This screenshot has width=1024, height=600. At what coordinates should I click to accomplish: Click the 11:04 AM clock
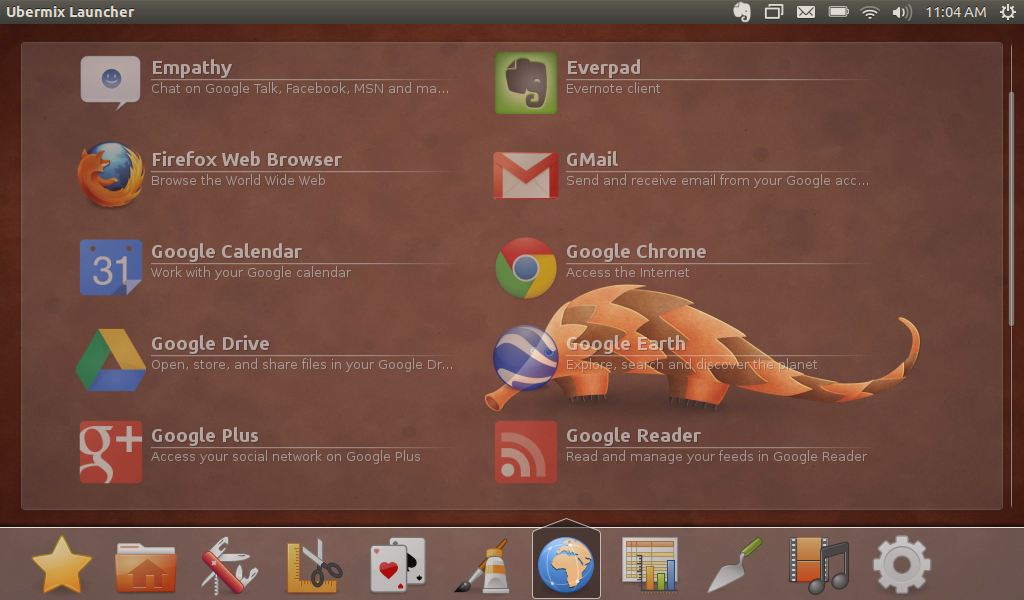(955, 12)
